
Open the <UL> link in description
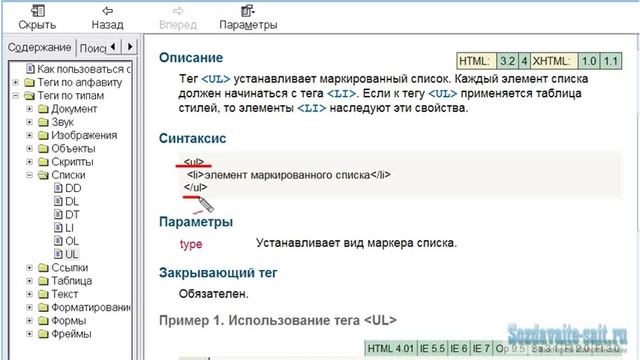click(x=216, y=79)
